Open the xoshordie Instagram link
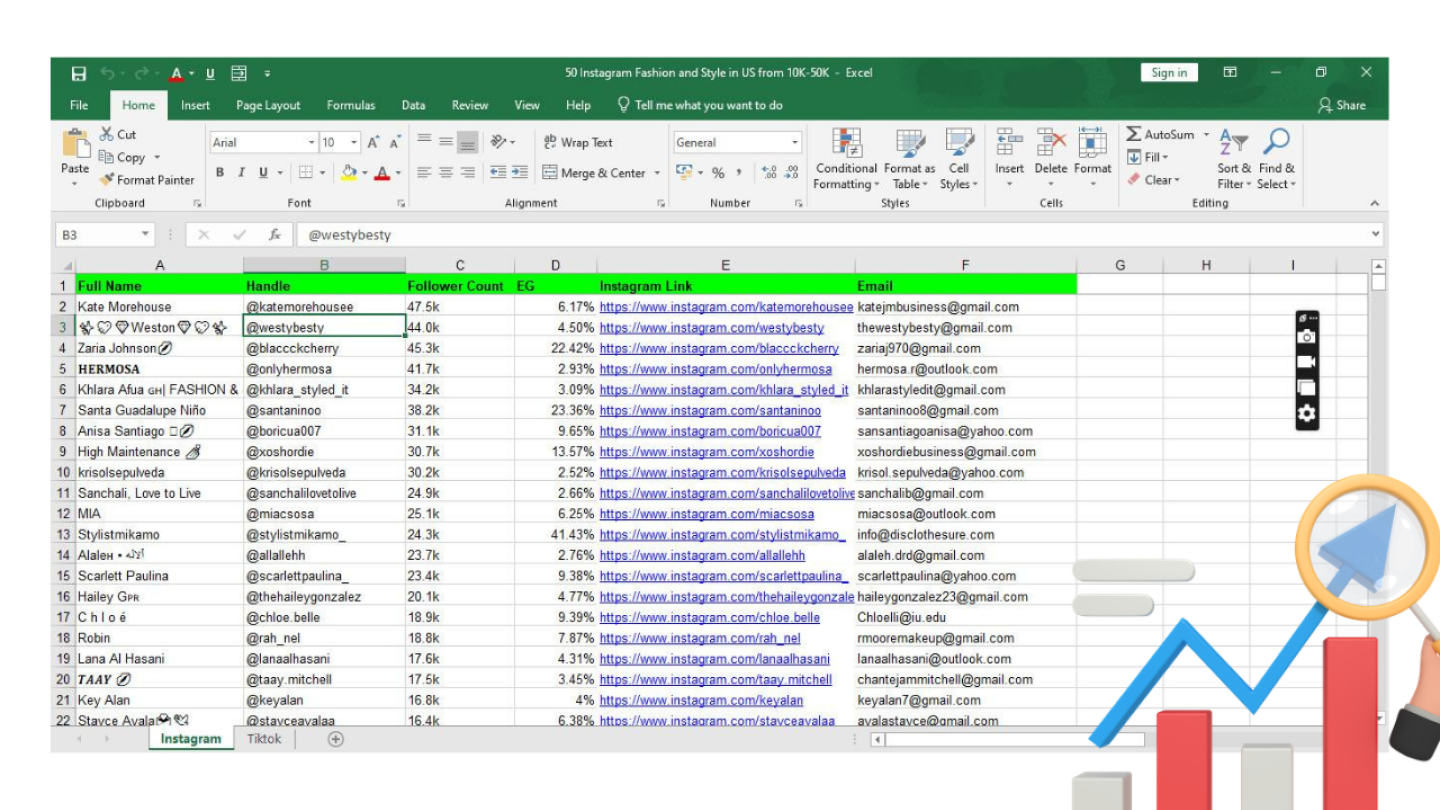Viewport: 1440px width, 810px height. coord(707,452)
